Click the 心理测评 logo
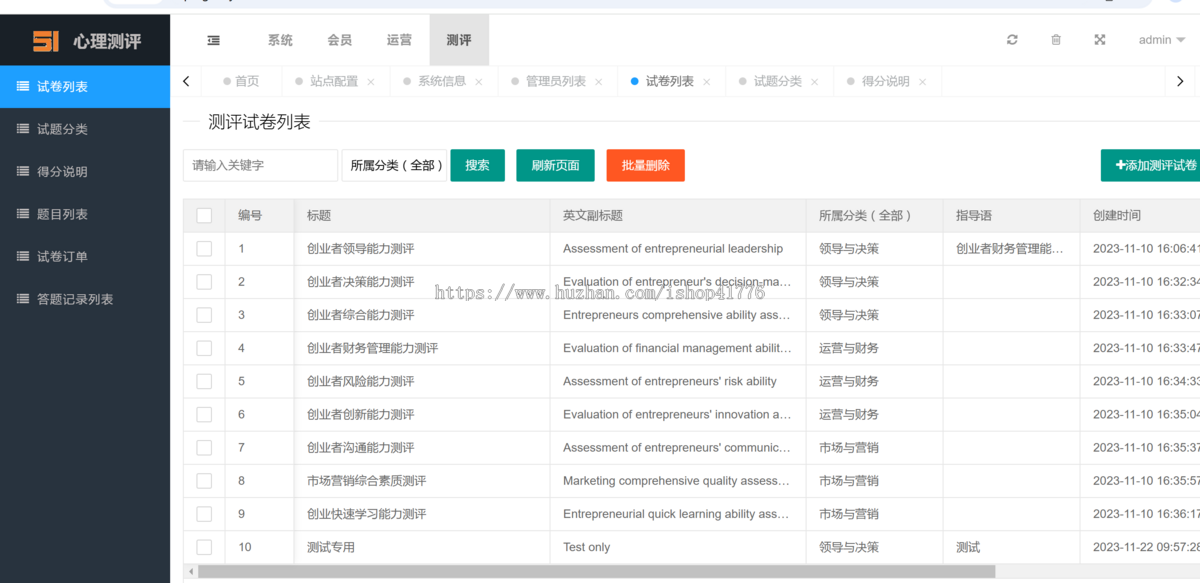 tap(85, 41)
